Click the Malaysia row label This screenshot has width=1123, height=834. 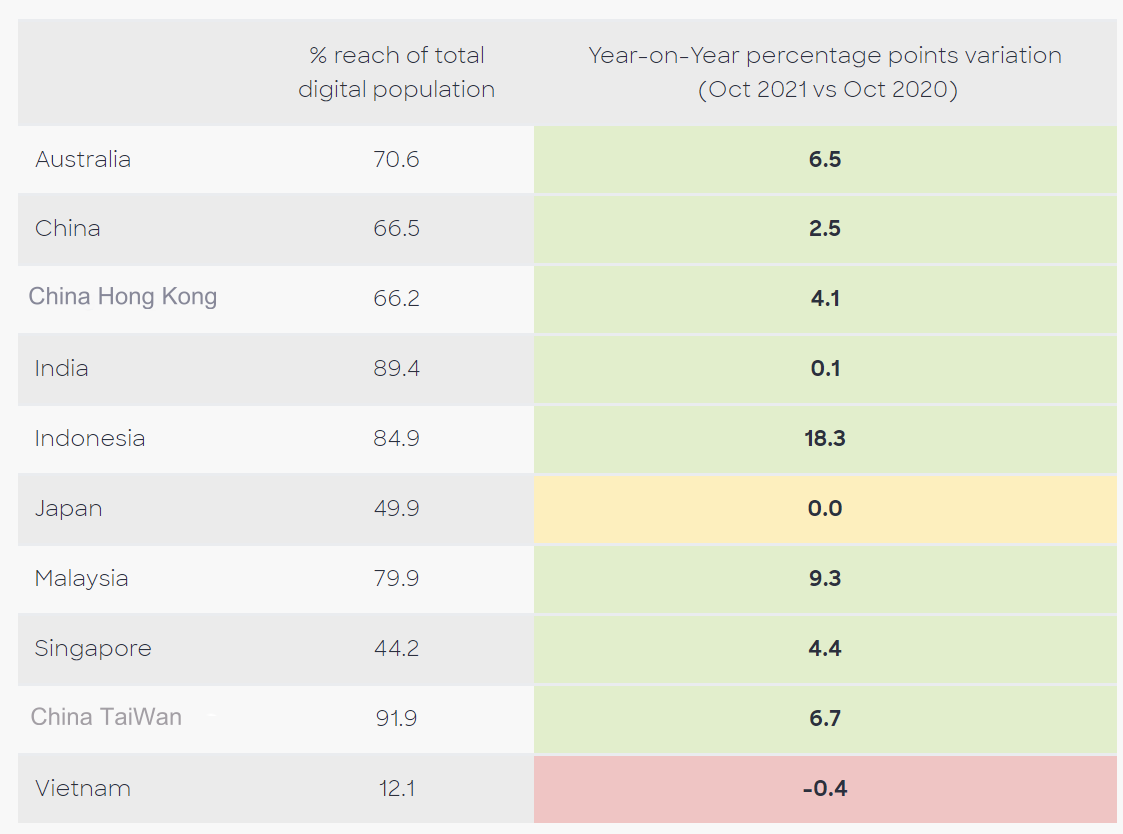(82, 578)
